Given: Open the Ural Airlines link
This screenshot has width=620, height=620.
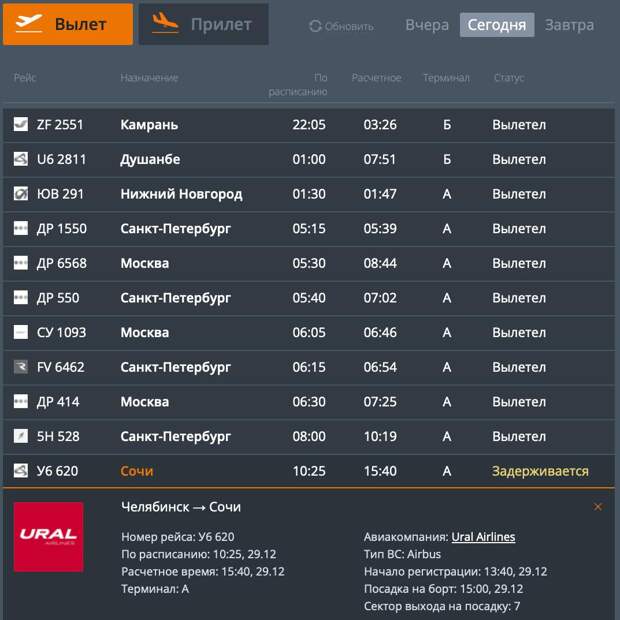Looking at the screenshot, I should coord(483,537).
